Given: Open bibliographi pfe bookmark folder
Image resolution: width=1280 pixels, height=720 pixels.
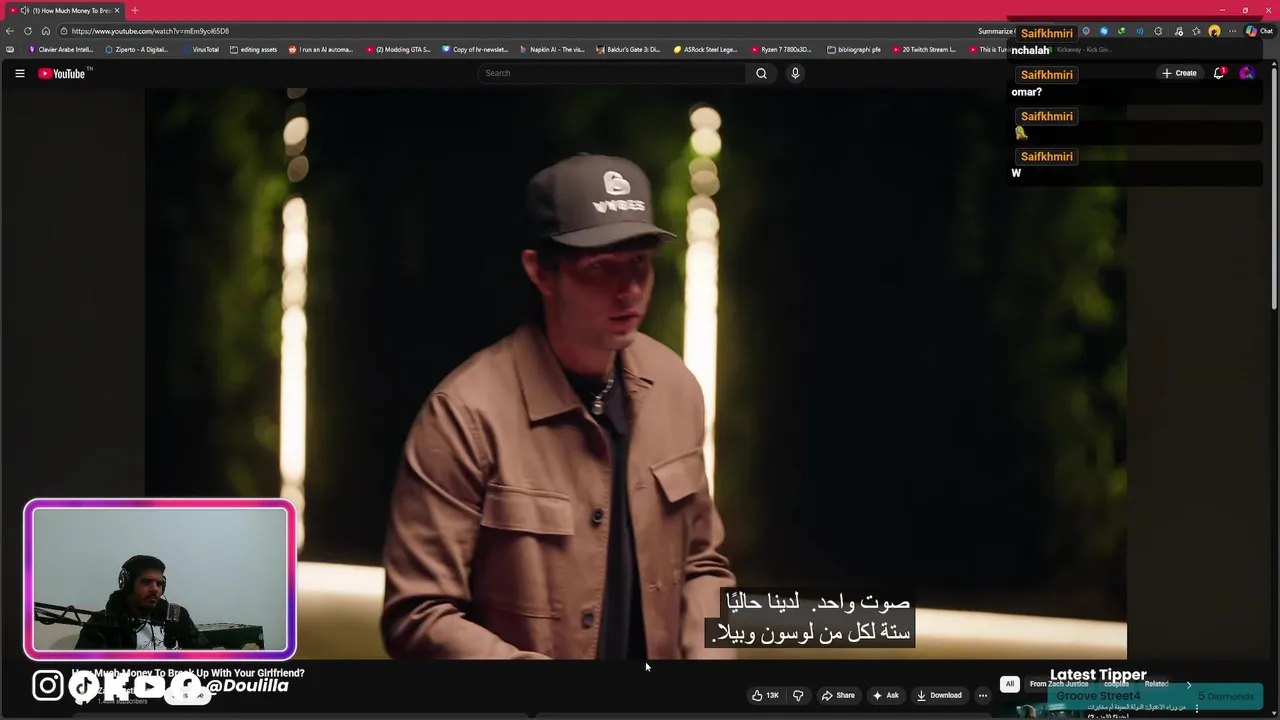Looking at the screenshot, I should tap(854, 49).
